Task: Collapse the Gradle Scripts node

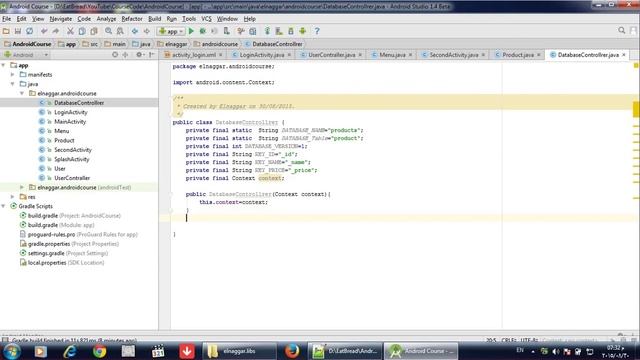Action: click(4, 206)
